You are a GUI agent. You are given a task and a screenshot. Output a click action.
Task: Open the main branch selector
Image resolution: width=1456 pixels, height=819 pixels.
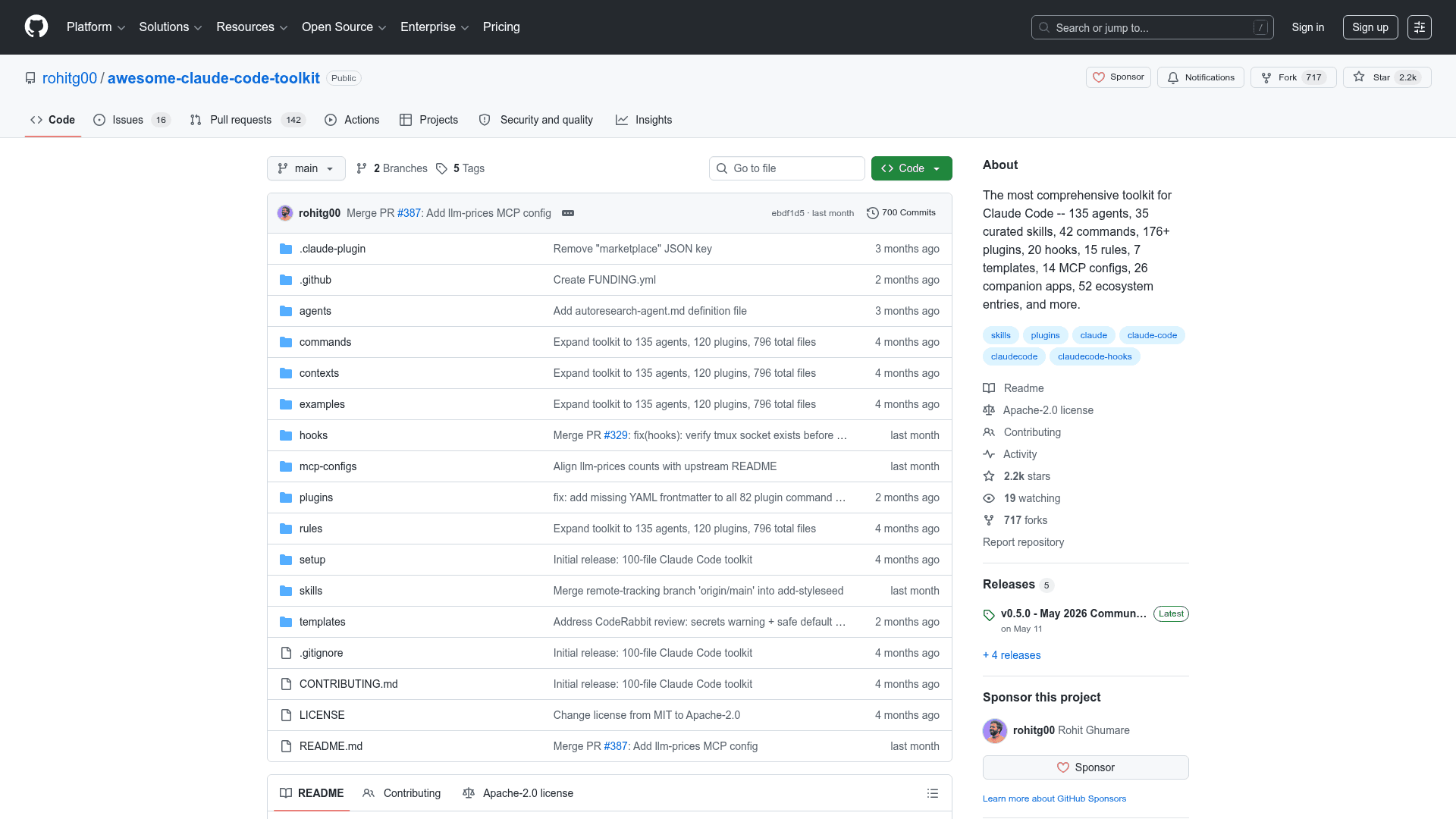tap(306, 168)
